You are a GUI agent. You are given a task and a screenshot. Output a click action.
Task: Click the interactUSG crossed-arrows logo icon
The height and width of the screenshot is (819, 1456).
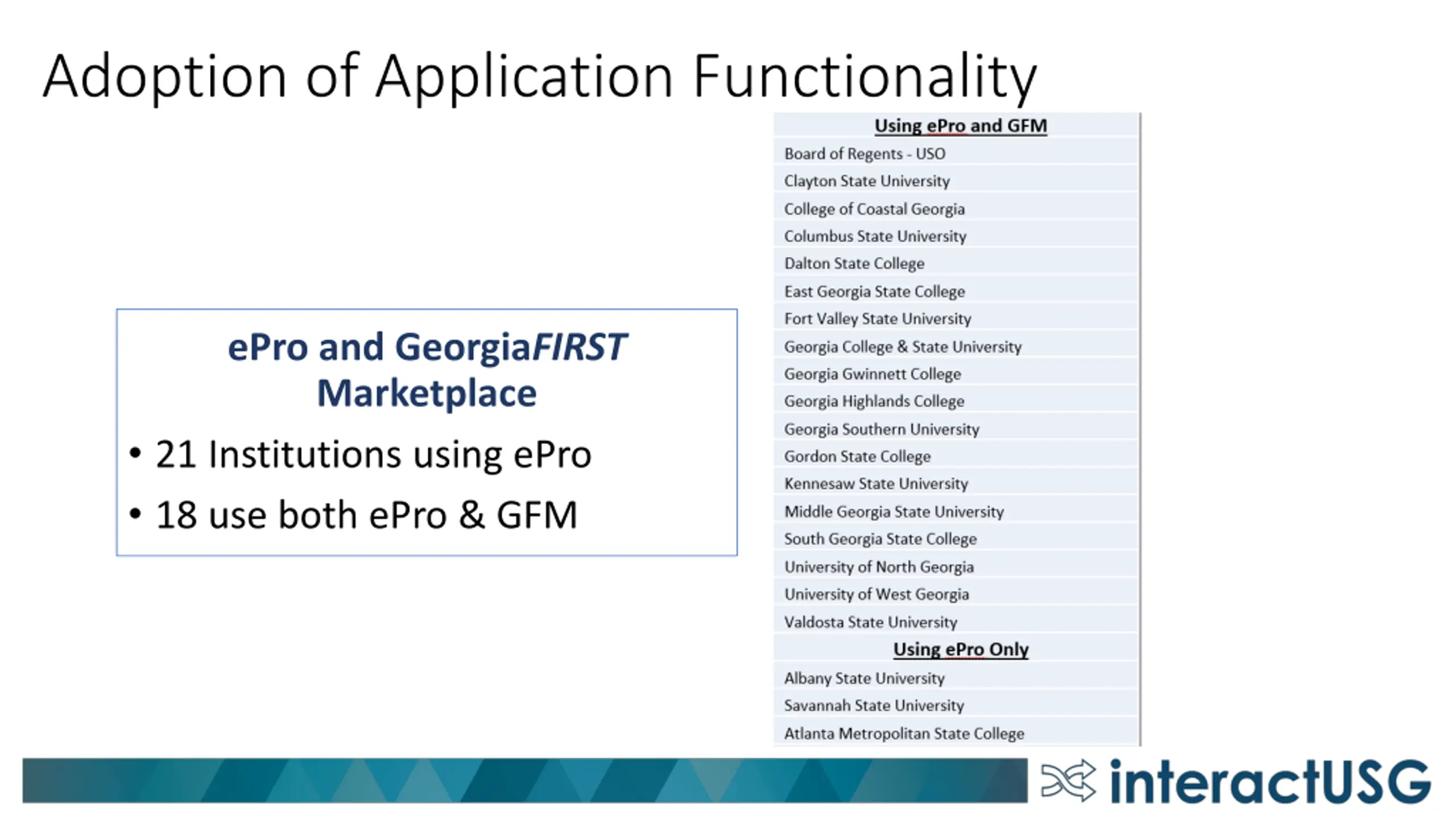point(1068,780)
